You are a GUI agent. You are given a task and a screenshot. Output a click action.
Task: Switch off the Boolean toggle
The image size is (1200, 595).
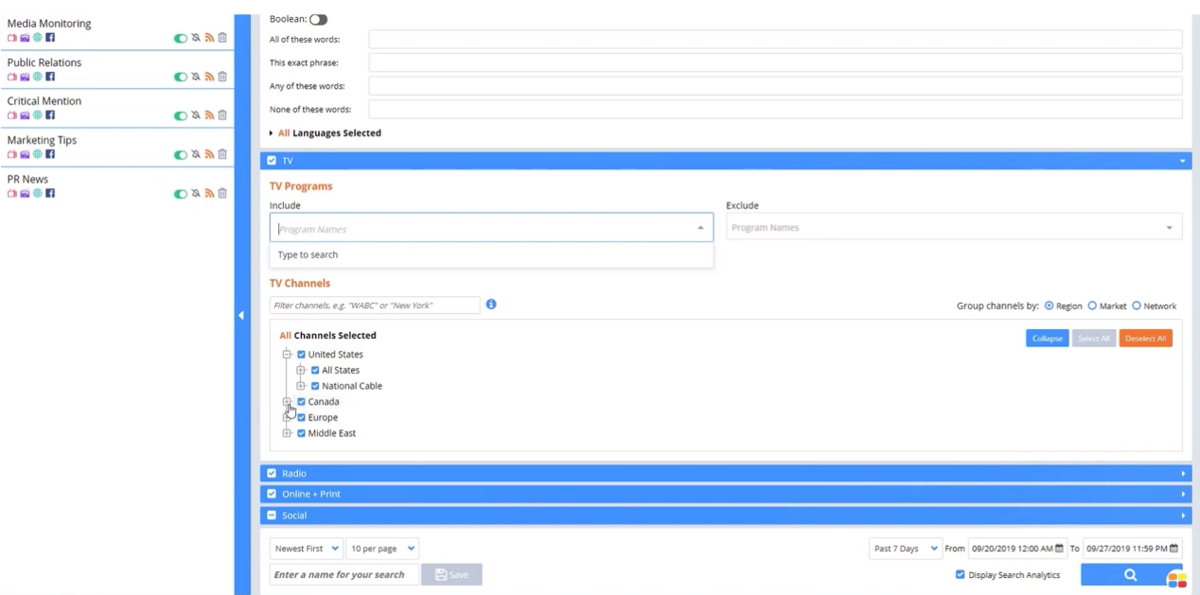[318, 19]
